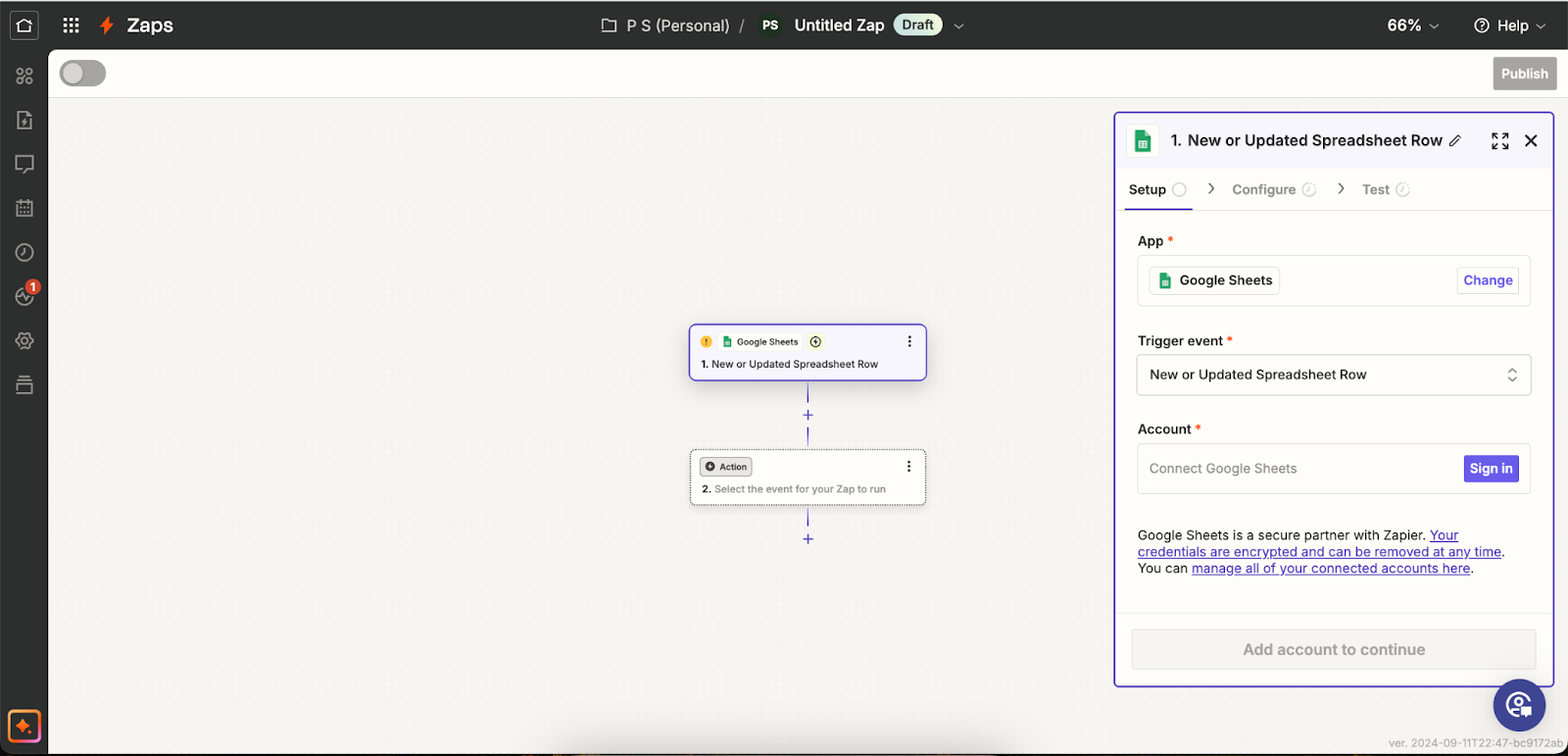Close the step setup panel
Viewport: 1568px width, 756px height.
pos(1531,141)
